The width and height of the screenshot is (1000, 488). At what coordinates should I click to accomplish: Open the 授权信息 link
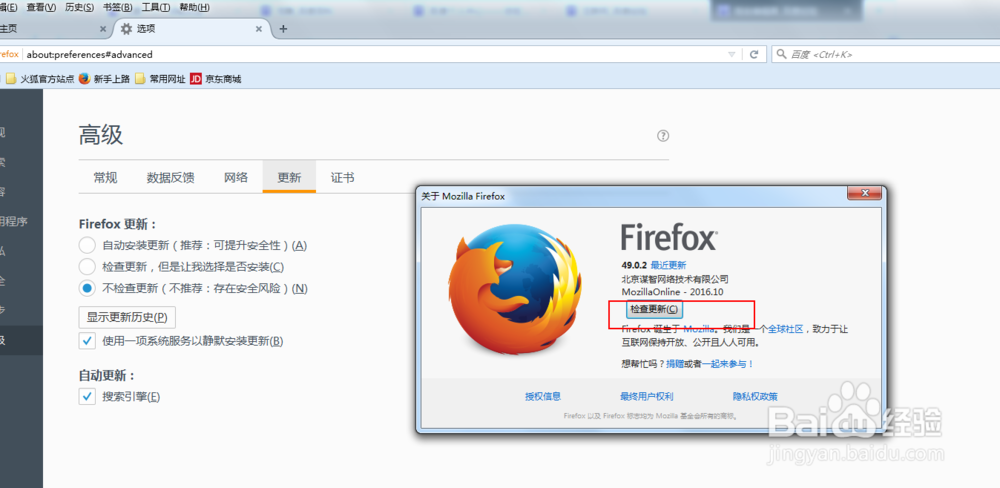click(x=543, y=397)
